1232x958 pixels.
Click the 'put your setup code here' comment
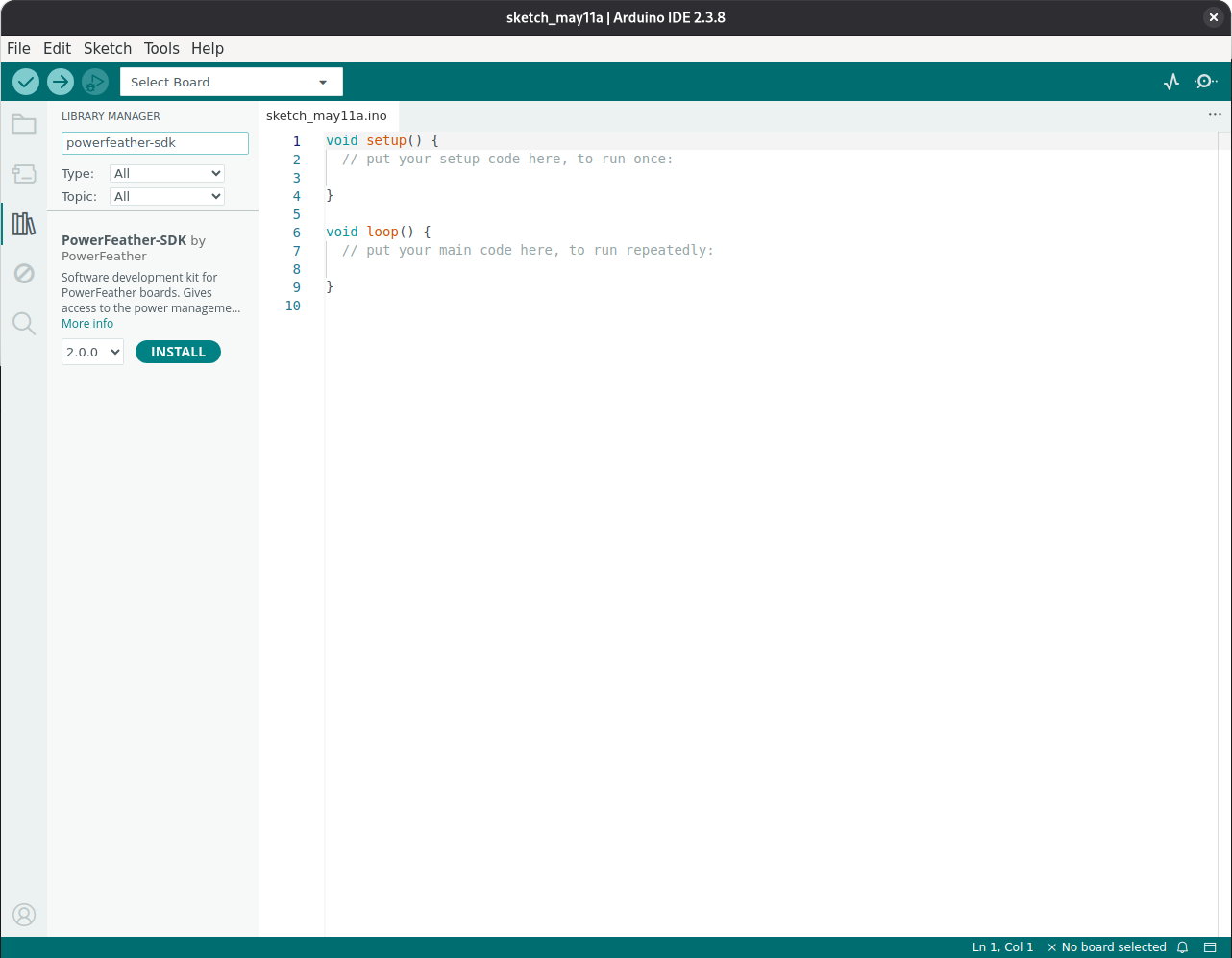[x=507, y=159]
